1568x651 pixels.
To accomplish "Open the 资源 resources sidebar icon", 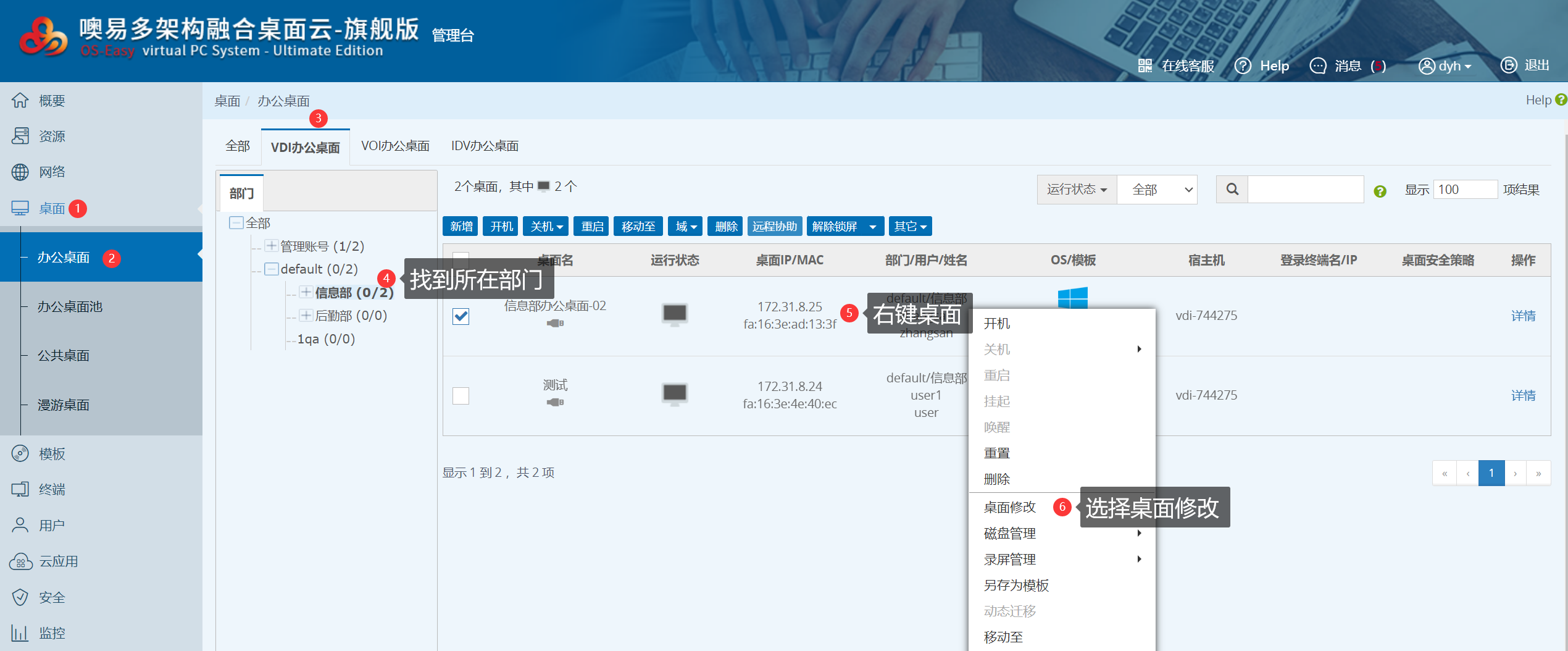I will tap(20, 136).
